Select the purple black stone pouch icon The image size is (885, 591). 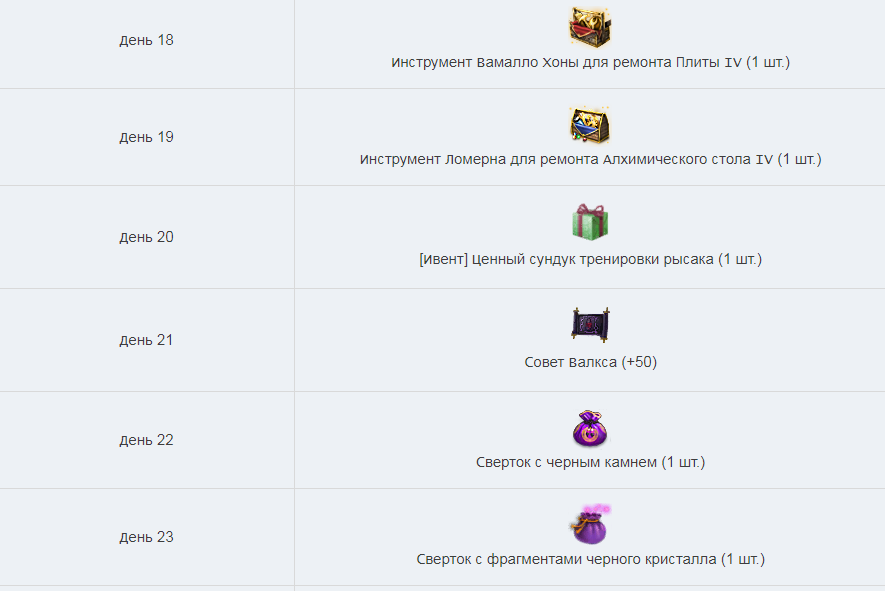(x=590, y=428)
